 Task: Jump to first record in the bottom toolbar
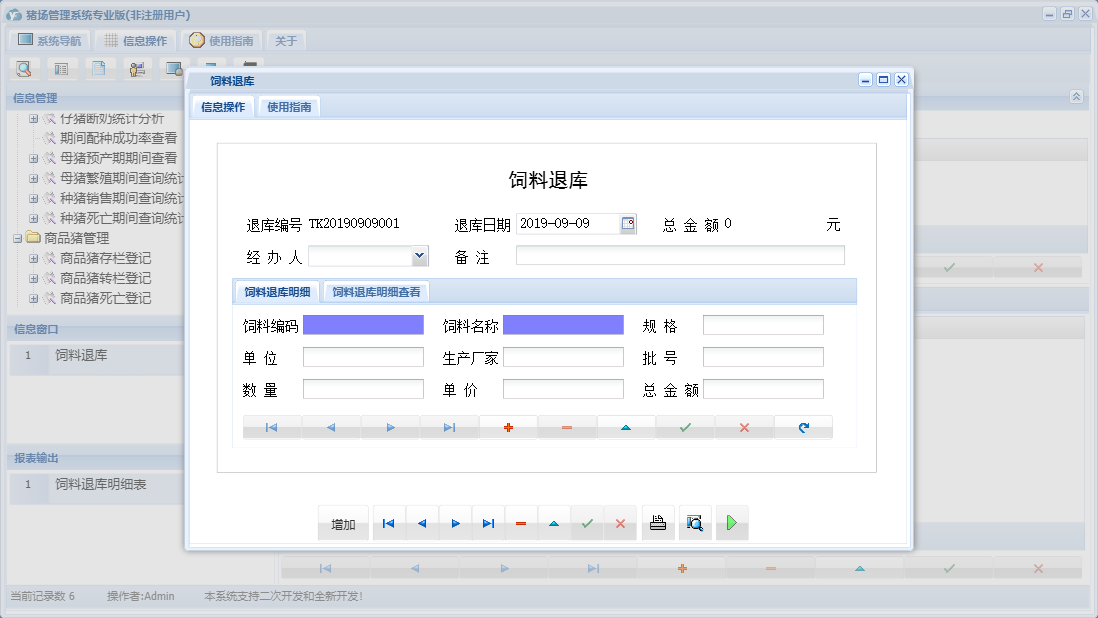[x=389, y=523]
